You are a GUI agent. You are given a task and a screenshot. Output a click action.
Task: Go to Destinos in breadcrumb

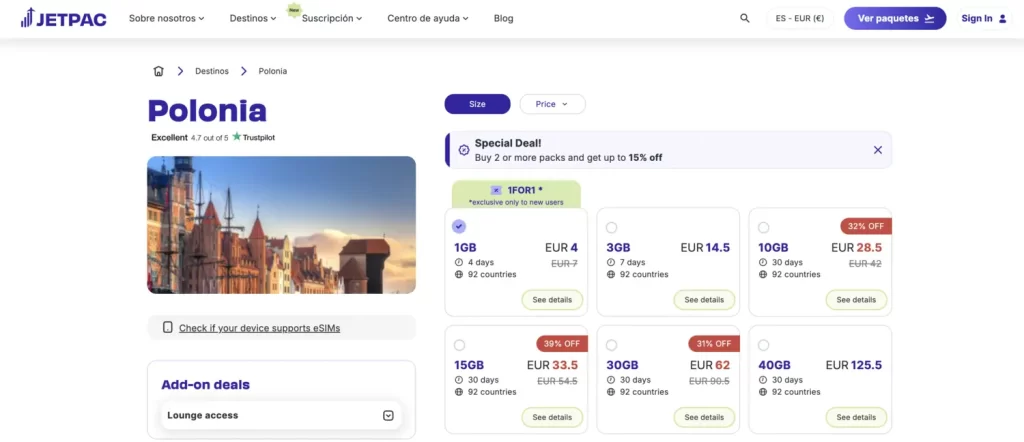pyautogui.click(x=212, y=71)
